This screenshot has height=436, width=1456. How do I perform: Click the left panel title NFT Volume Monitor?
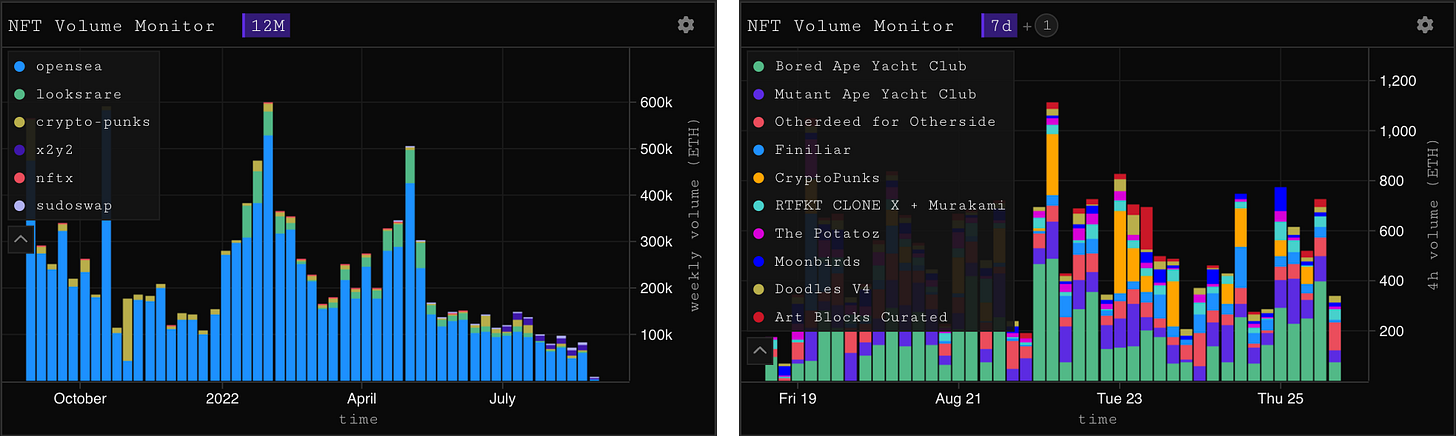click(x=111, y=26)
